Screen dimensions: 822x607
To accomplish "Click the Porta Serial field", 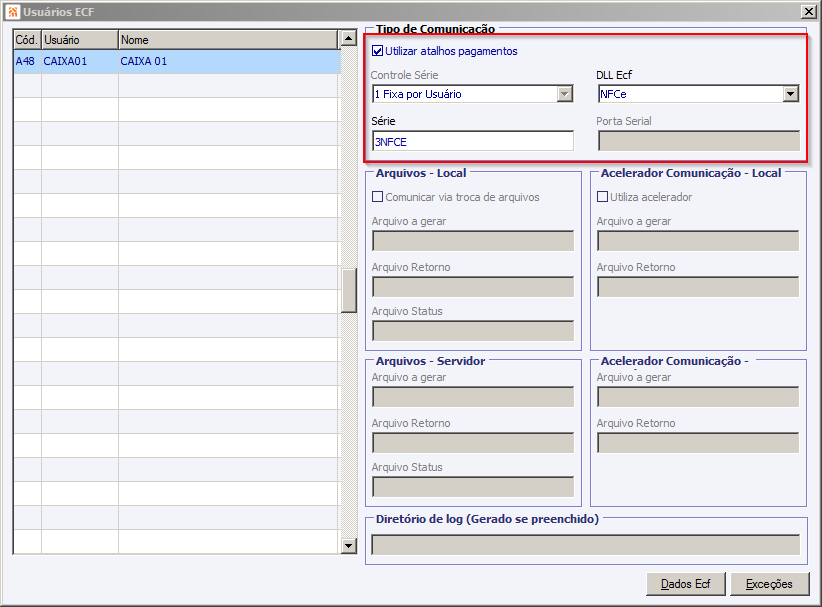I will click(699, 142).
